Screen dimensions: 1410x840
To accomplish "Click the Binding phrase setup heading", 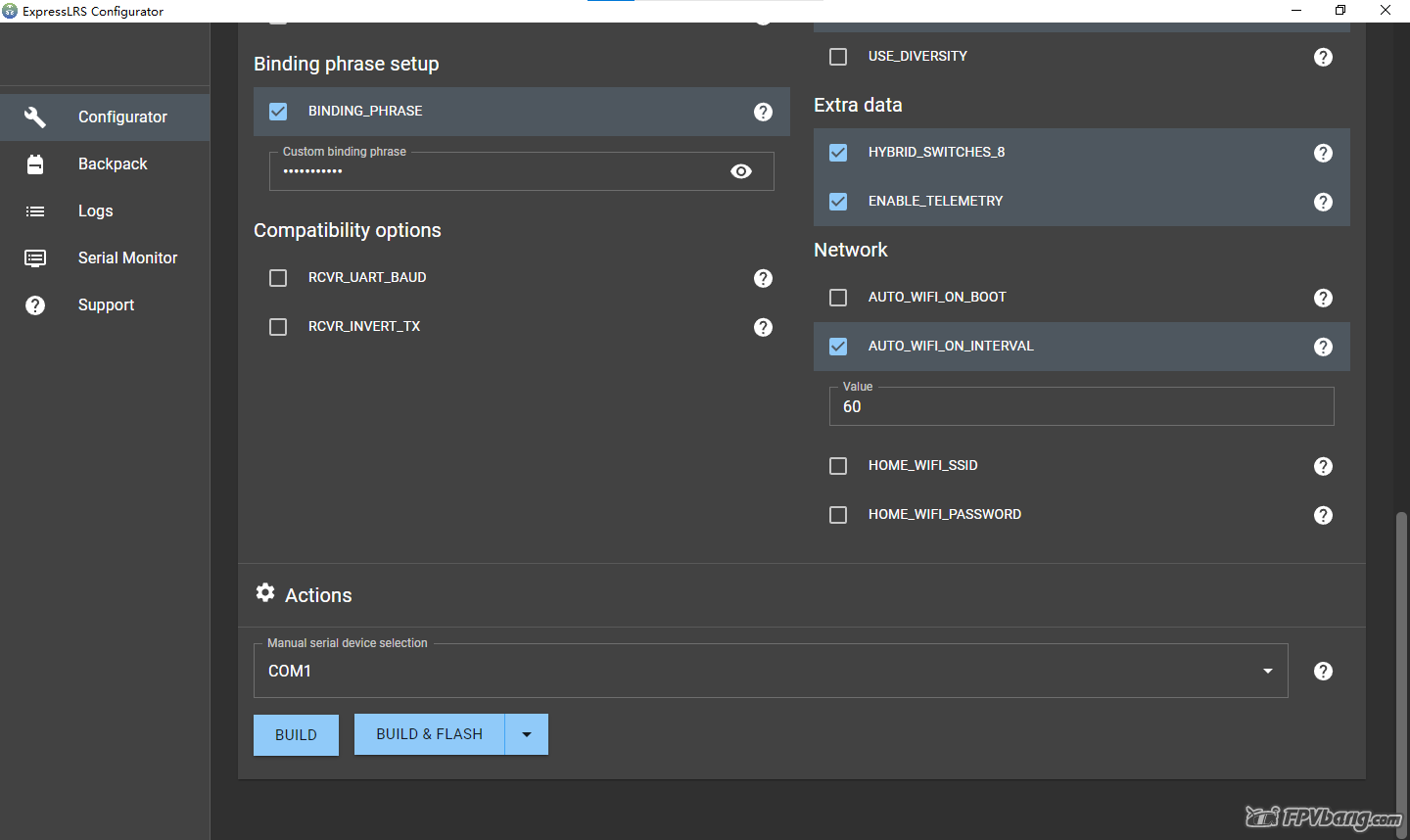I will [347, 64].
